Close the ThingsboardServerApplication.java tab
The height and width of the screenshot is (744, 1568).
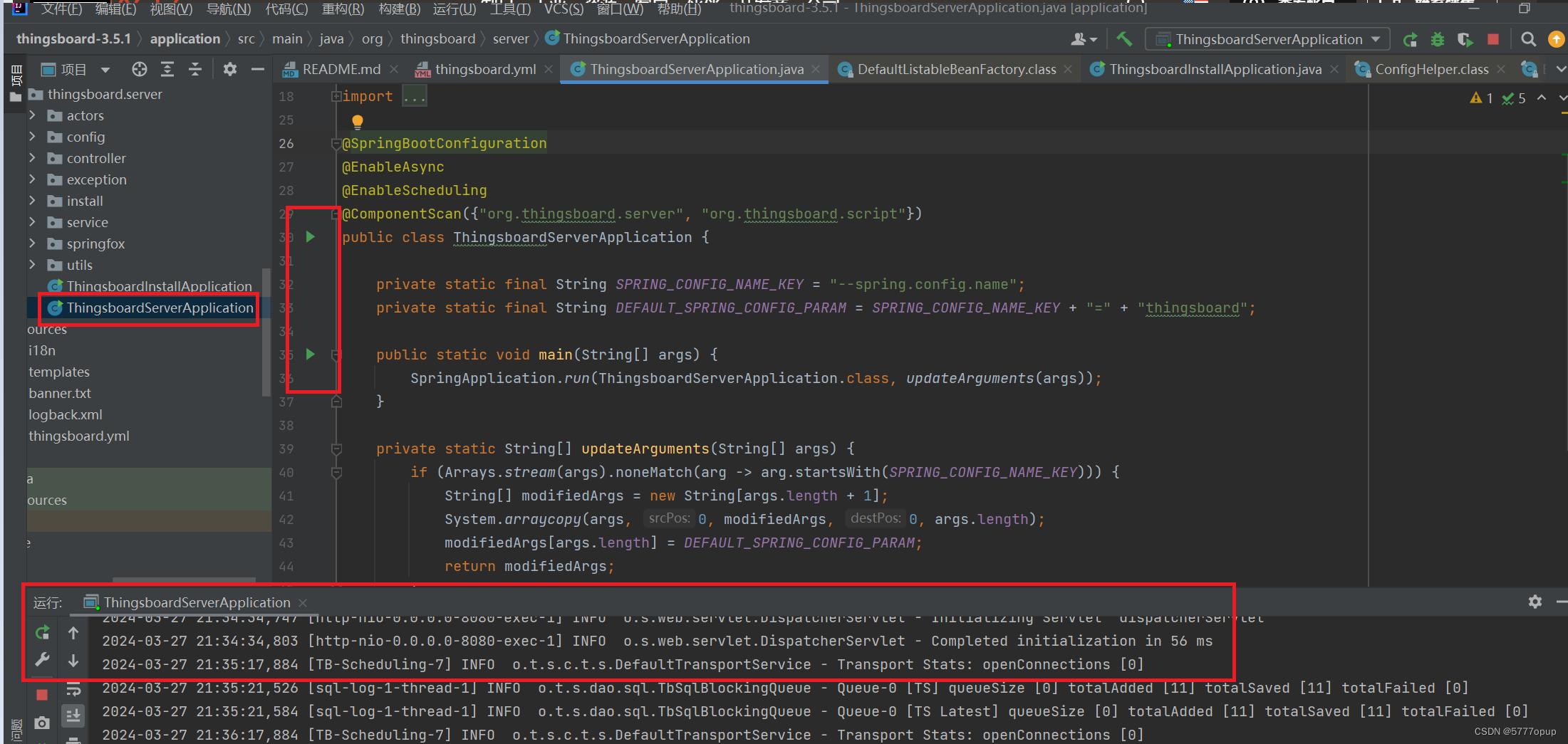(x=816, y=69)
